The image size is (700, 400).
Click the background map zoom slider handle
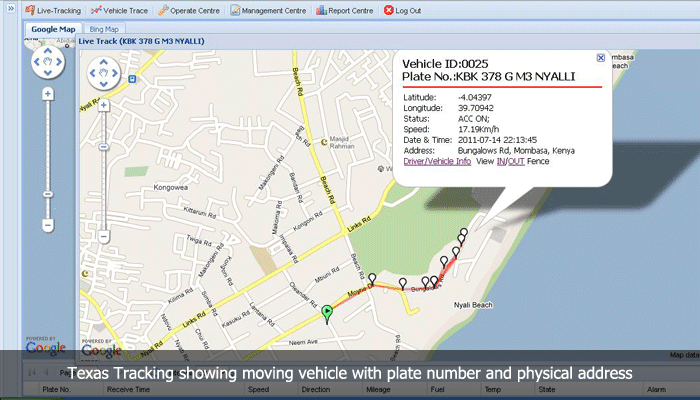coord(48,194)
